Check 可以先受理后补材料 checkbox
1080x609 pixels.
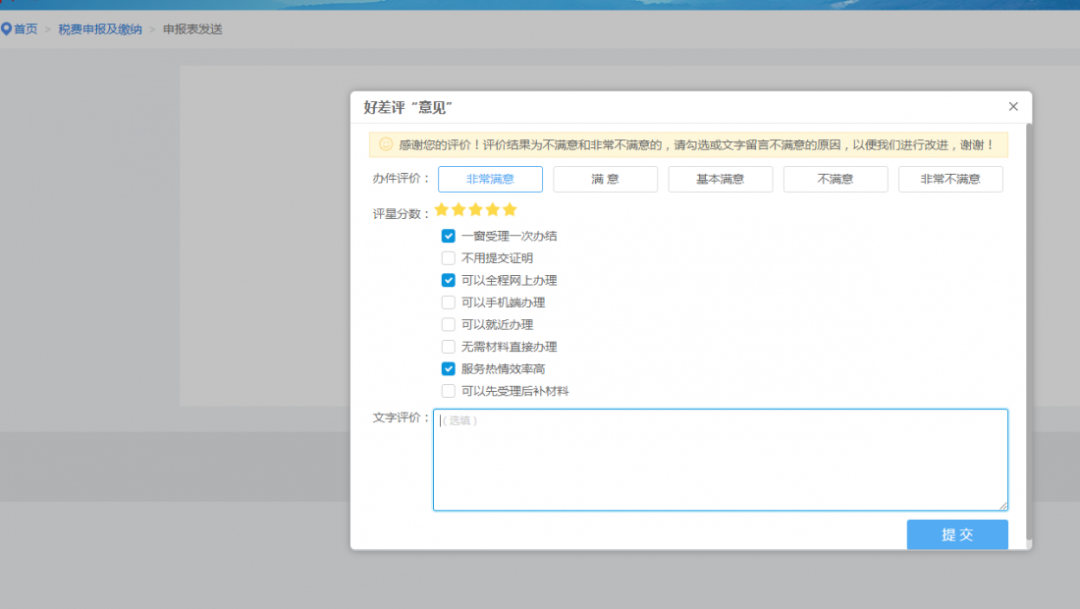(448, 391)
